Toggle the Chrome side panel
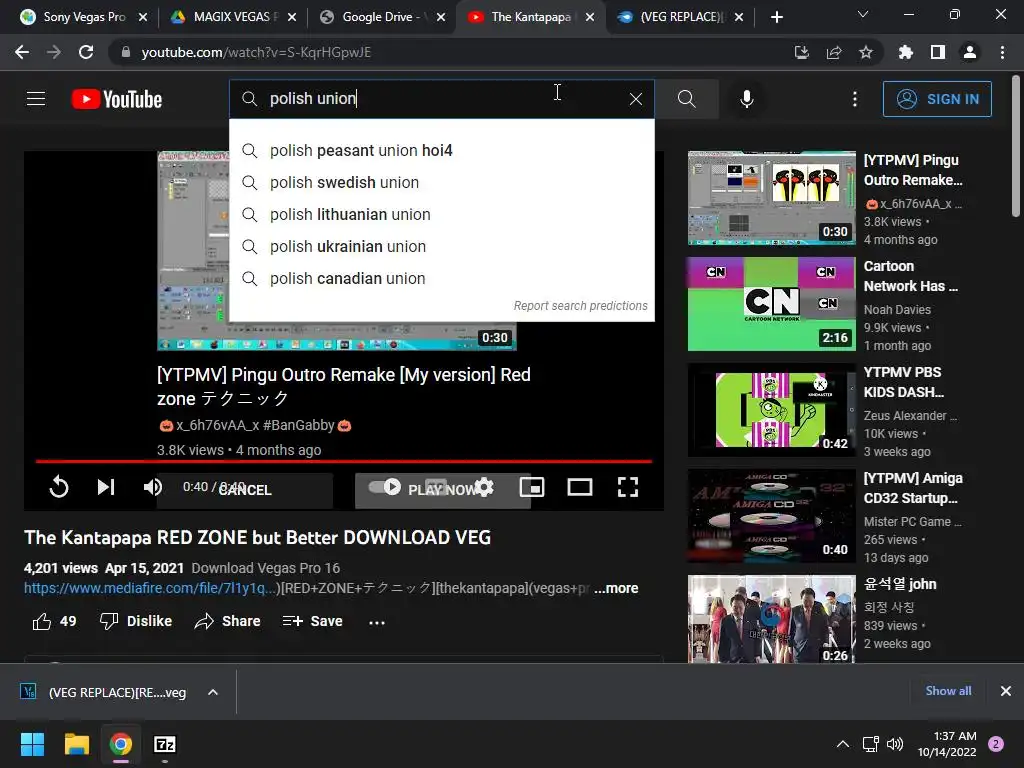1024x768 pixels. pyautogui.click(x=938, y=52)
